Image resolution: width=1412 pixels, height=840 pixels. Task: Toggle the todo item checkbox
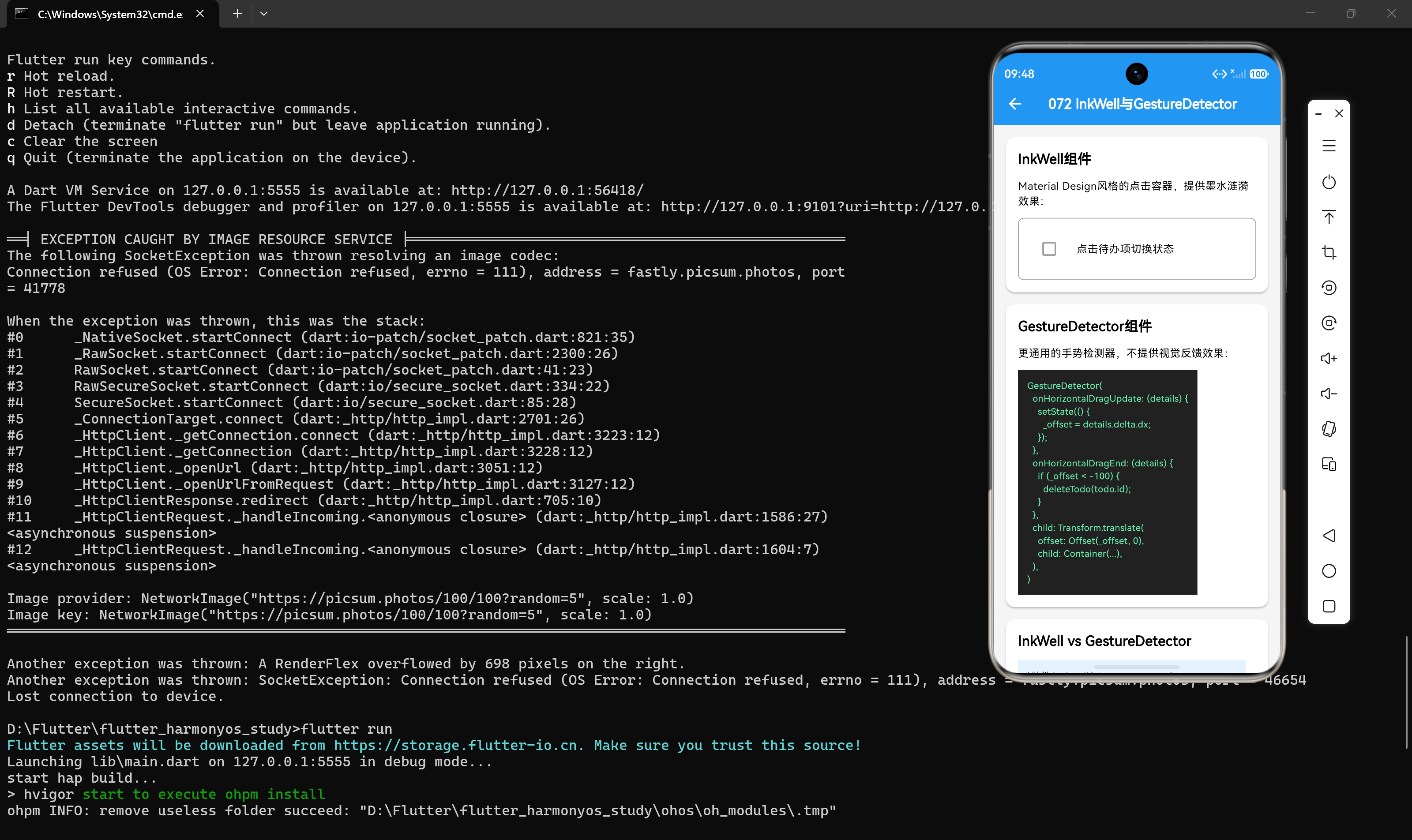tap(1049, 249)
